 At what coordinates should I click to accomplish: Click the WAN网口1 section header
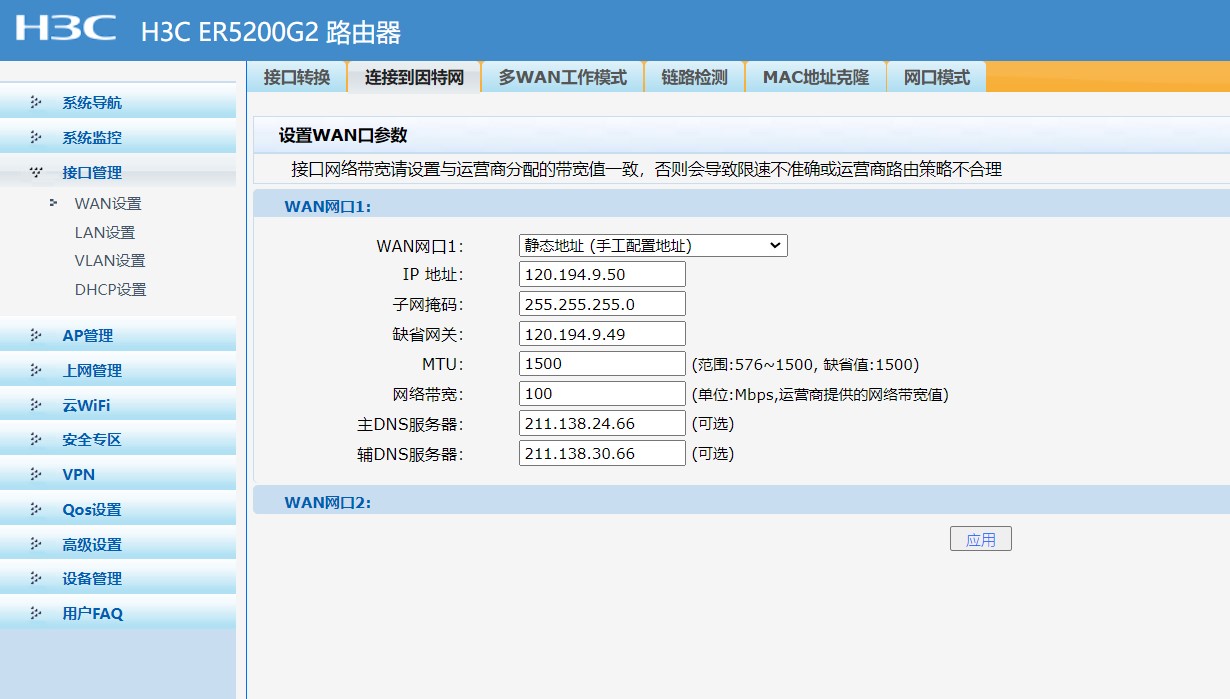pos(741,206)
